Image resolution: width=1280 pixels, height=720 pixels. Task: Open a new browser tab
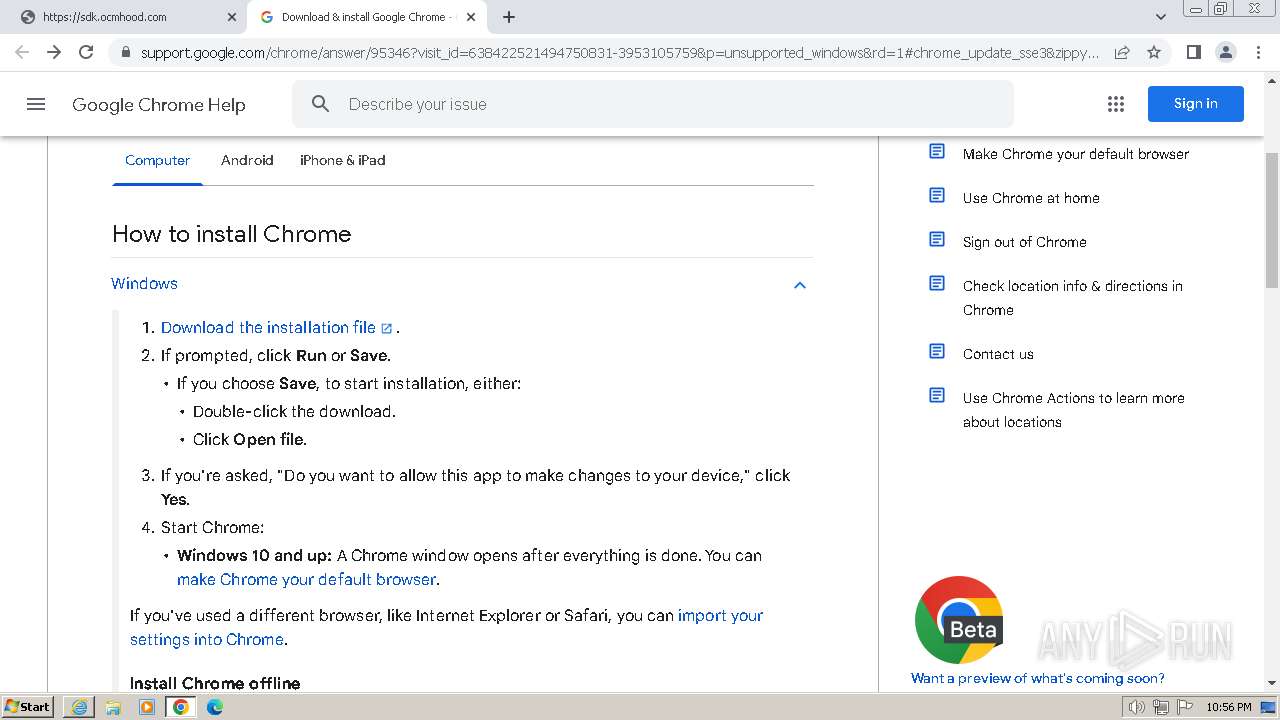click(x=509, y=17)
